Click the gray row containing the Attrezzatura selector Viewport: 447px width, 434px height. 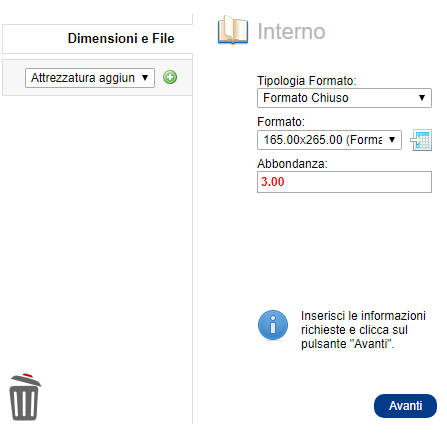click(x=97, y=78)
